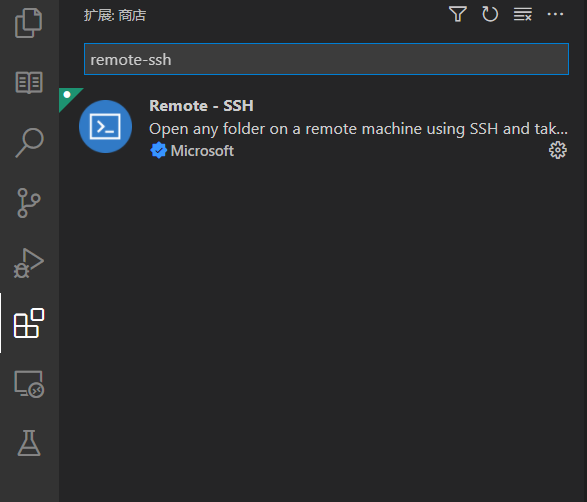Click the Remote - SSH terminal logo
Image resolution: width=587 pixels, height=502 pixels.
(106, 127)
